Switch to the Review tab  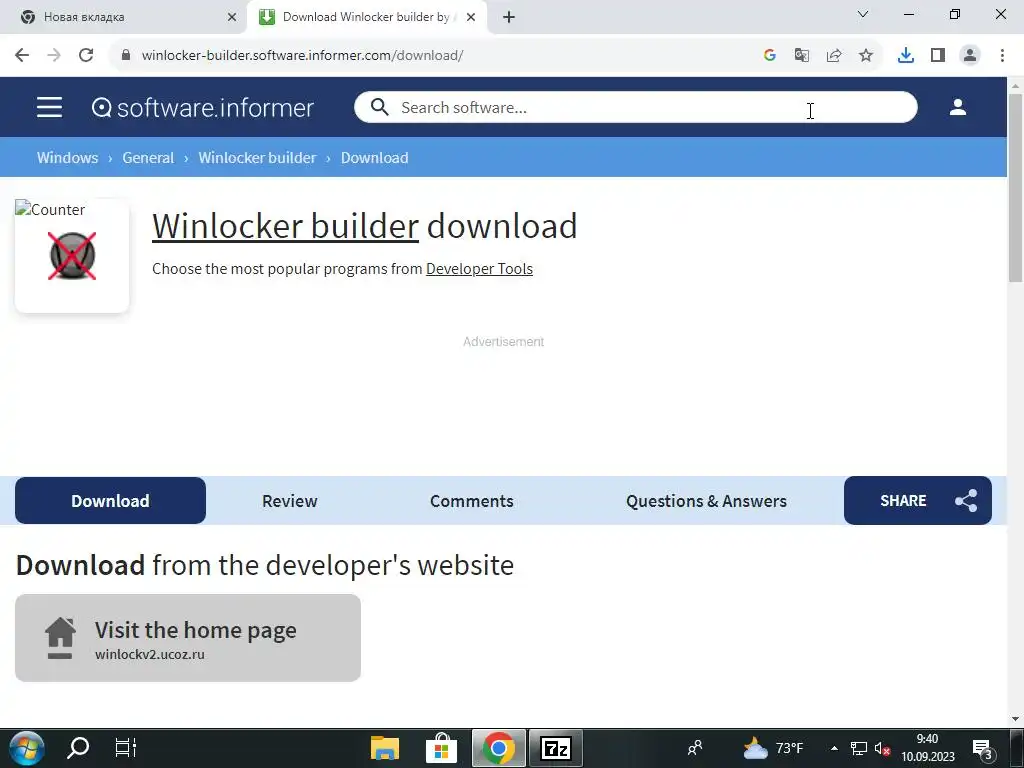tap(289, 501)
